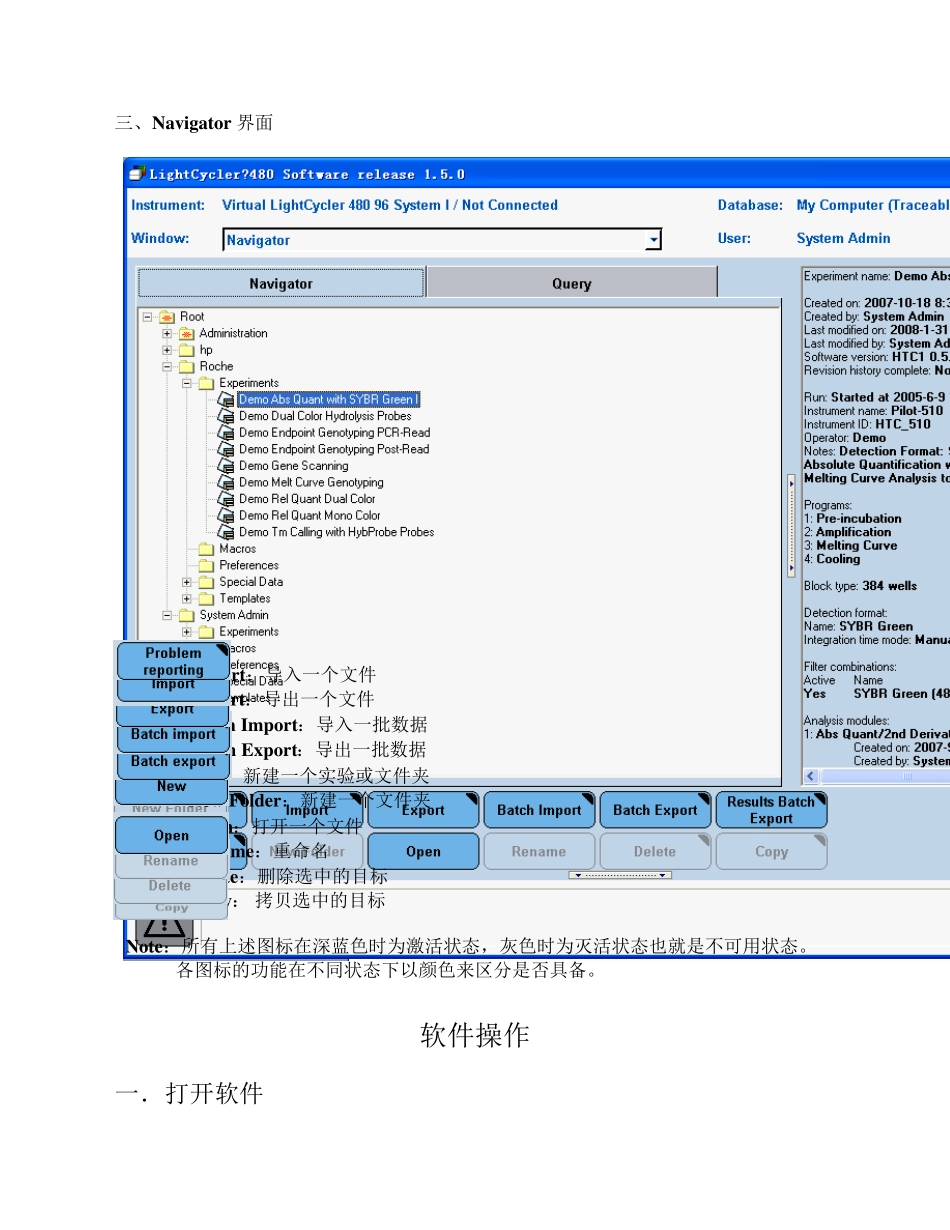Switch to the Navigator tab
Viewport: 950px width, 1230px height.
pyautogui.click(x=281, y=283)
